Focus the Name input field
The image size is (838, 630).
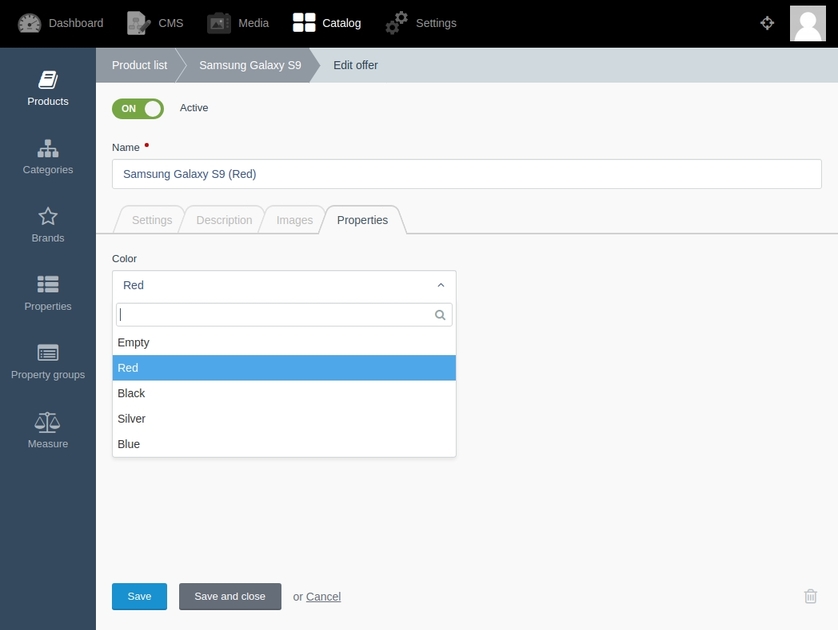click(x=467, y=174)
